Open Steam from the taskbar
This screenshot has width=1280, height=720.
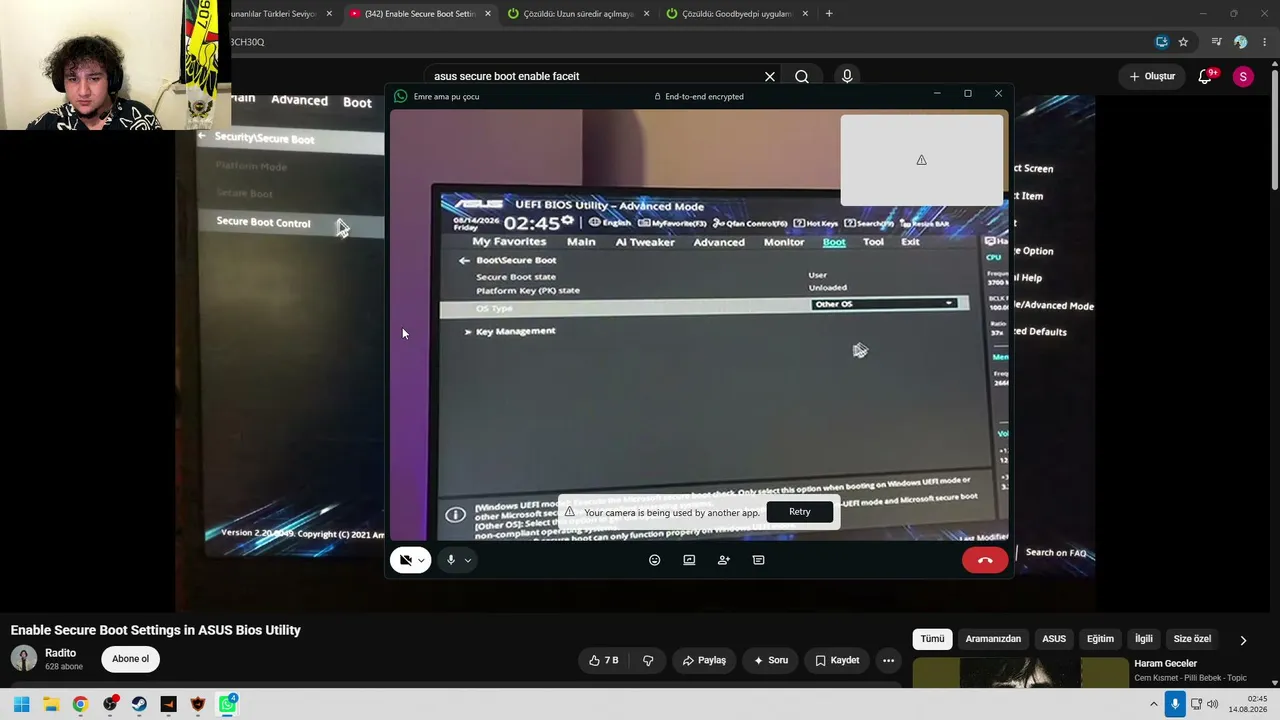point(139,704)
